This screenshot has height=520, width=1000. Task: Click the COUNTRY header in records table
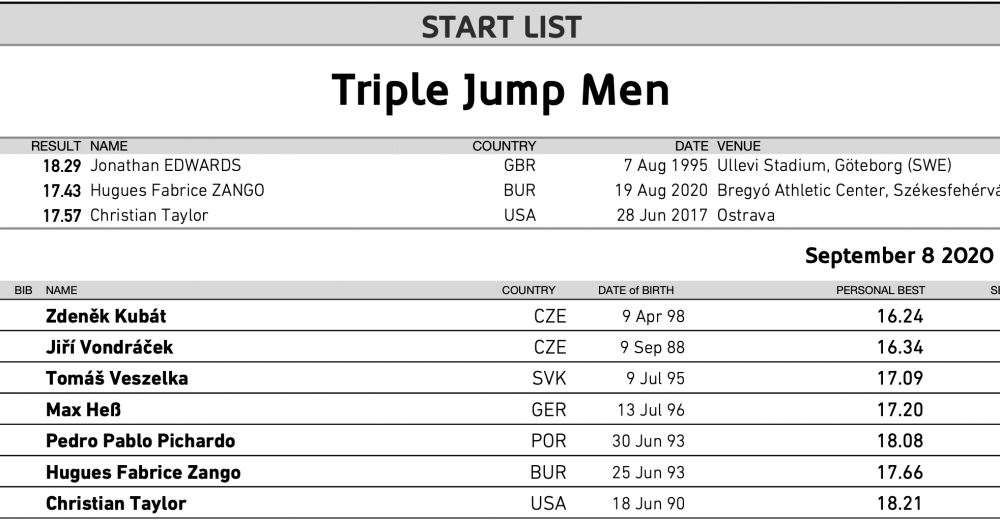(x=504, y=146)
